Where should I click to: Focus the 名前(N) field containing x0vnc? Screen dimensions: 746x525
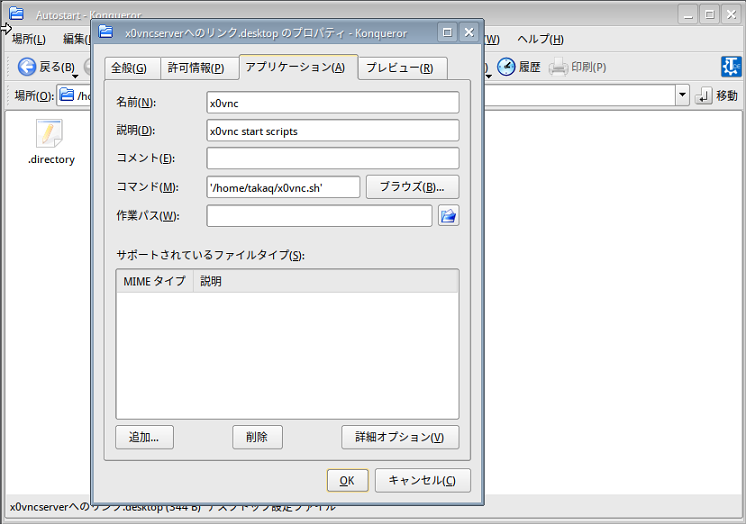pyautogui.click(x=333, y=103)
